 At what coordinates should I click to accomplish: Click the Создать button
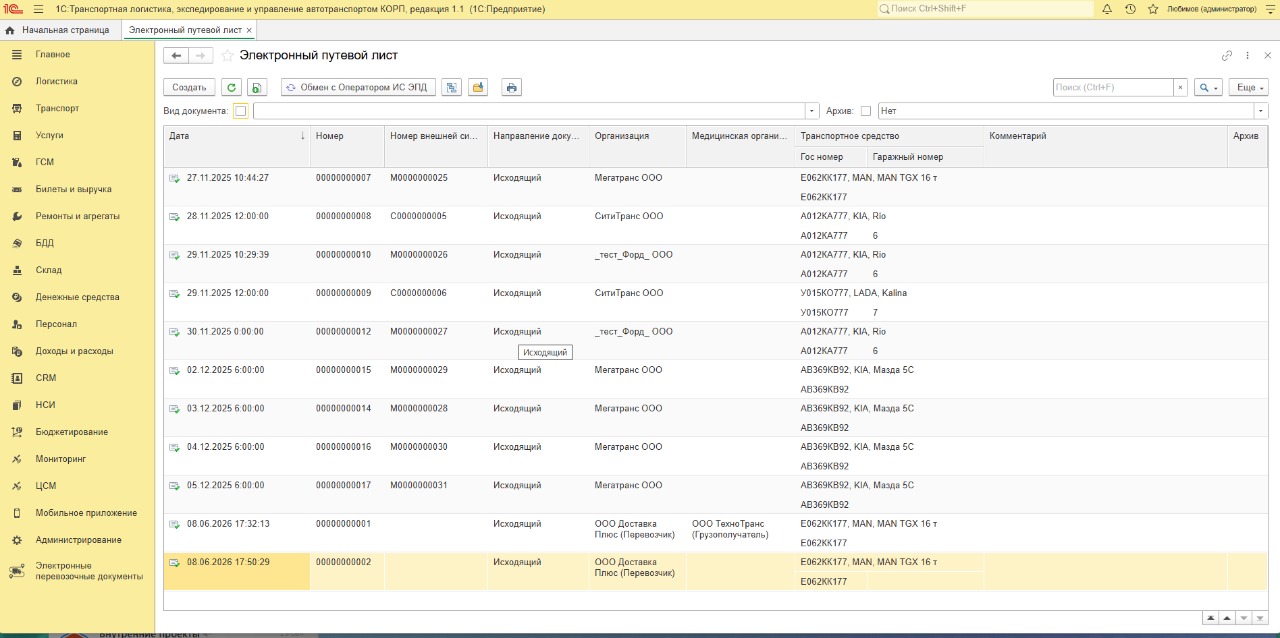click(189, 88)
